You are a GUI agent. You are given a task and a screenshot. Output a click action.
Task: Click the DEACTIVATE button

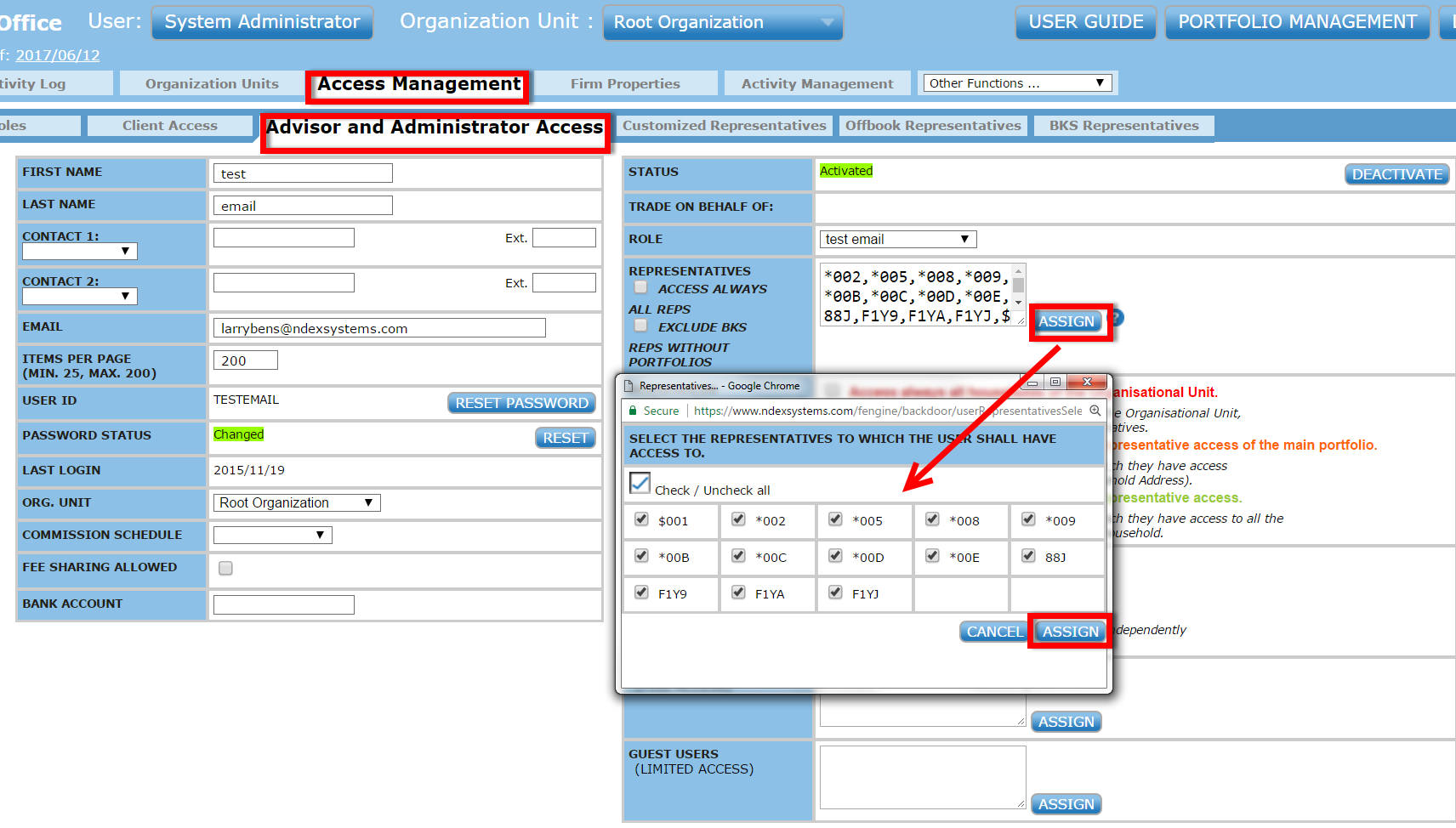tap(1396, 174)
